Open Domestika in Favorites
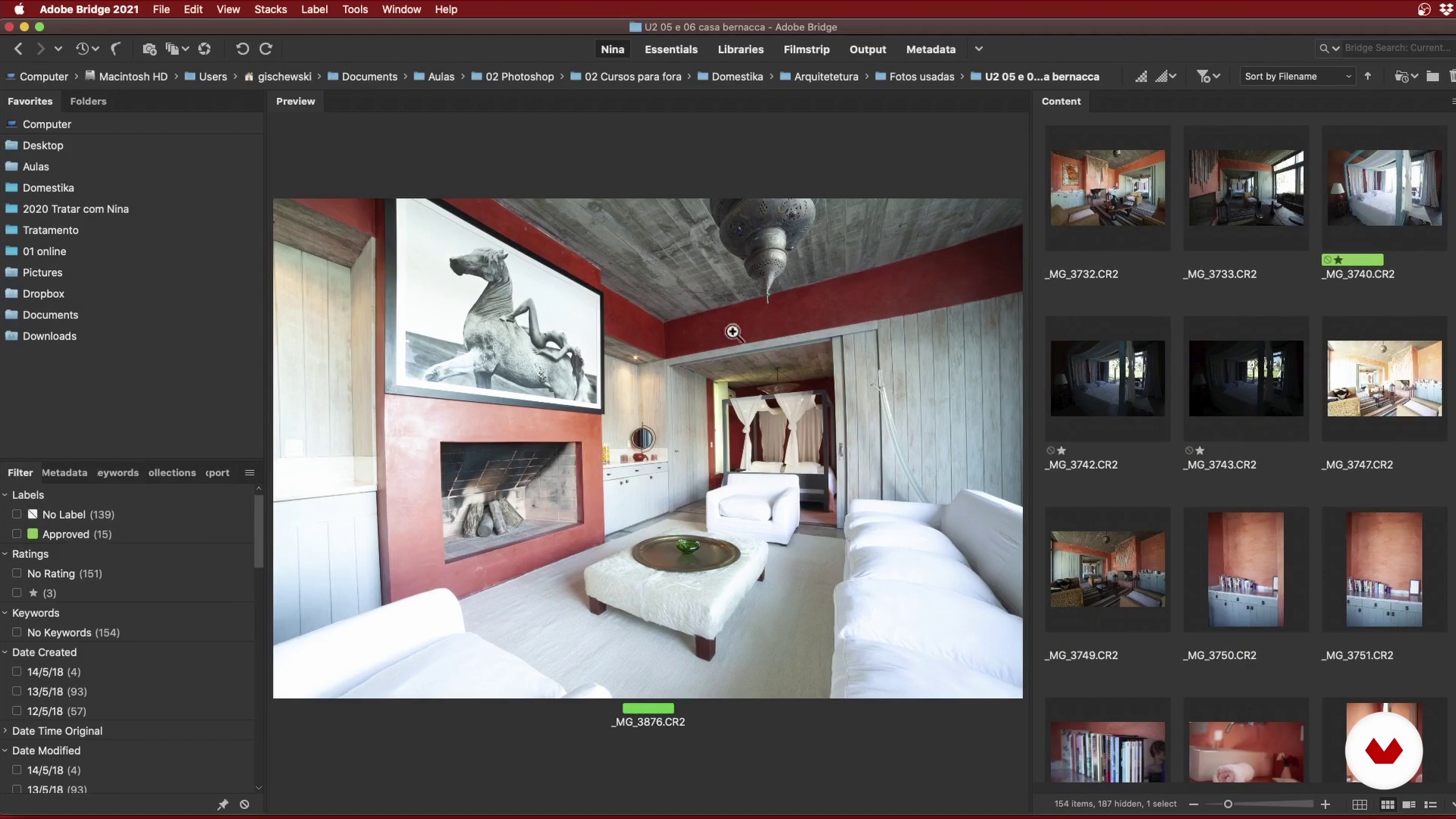 tap(48, 187)
